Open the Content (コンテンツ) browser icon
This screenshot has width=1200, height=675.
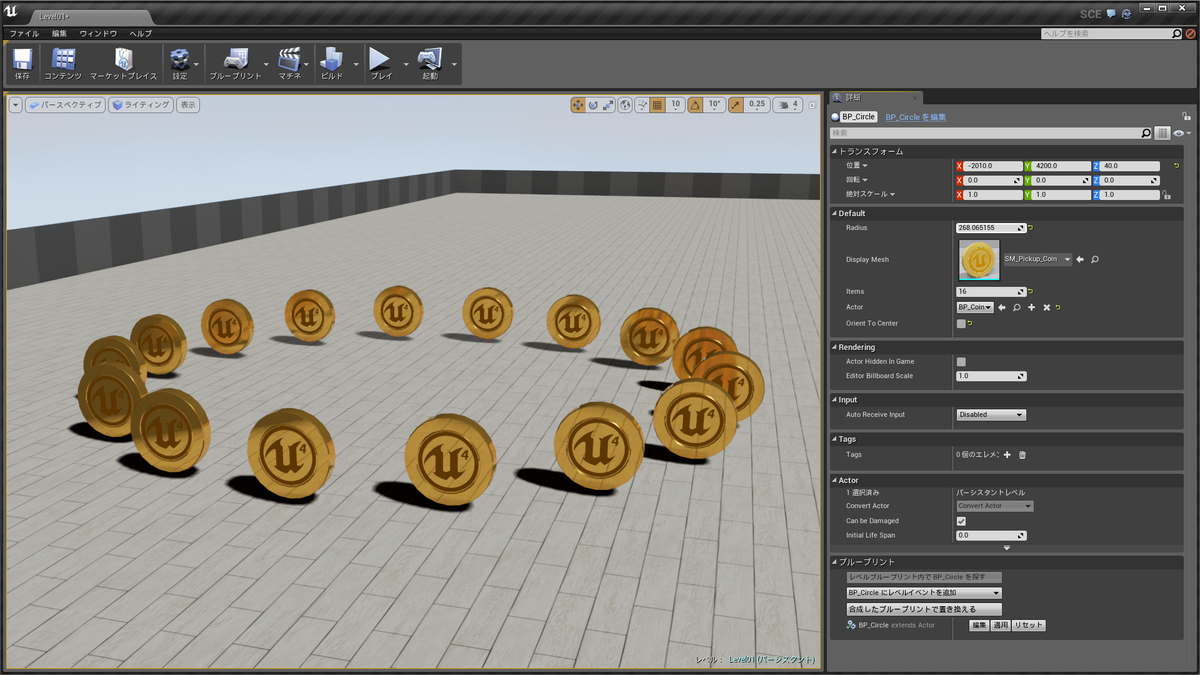[x=63, y=63]
